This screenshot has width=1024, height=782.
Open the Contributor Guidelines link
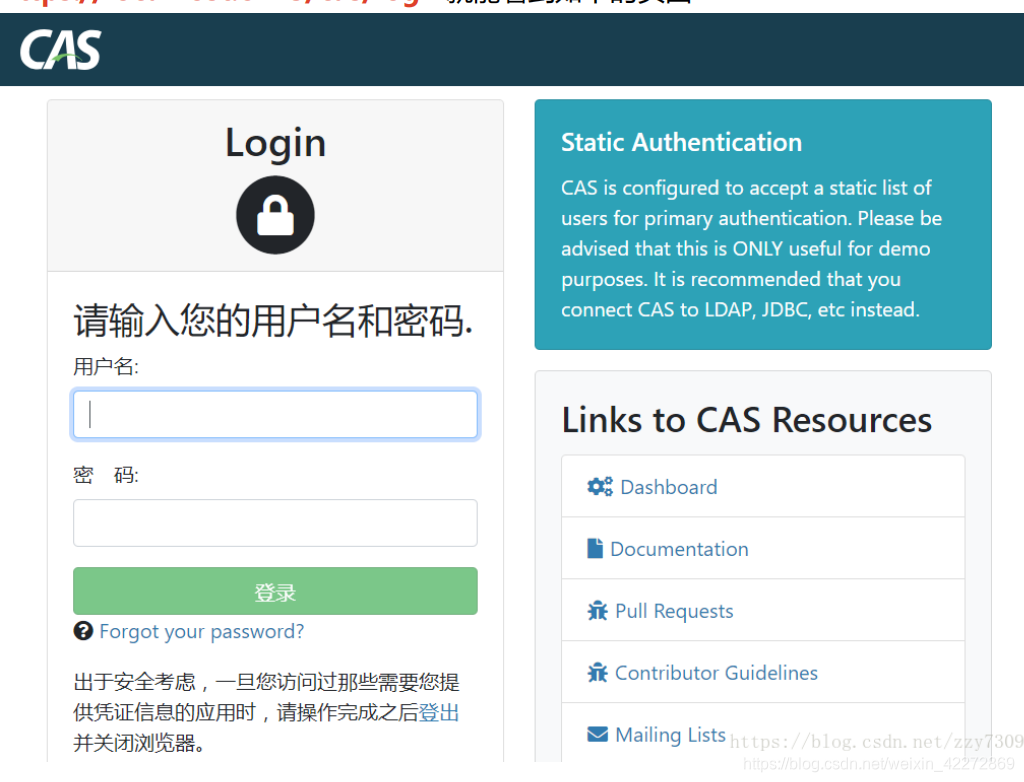pos(716,672)
